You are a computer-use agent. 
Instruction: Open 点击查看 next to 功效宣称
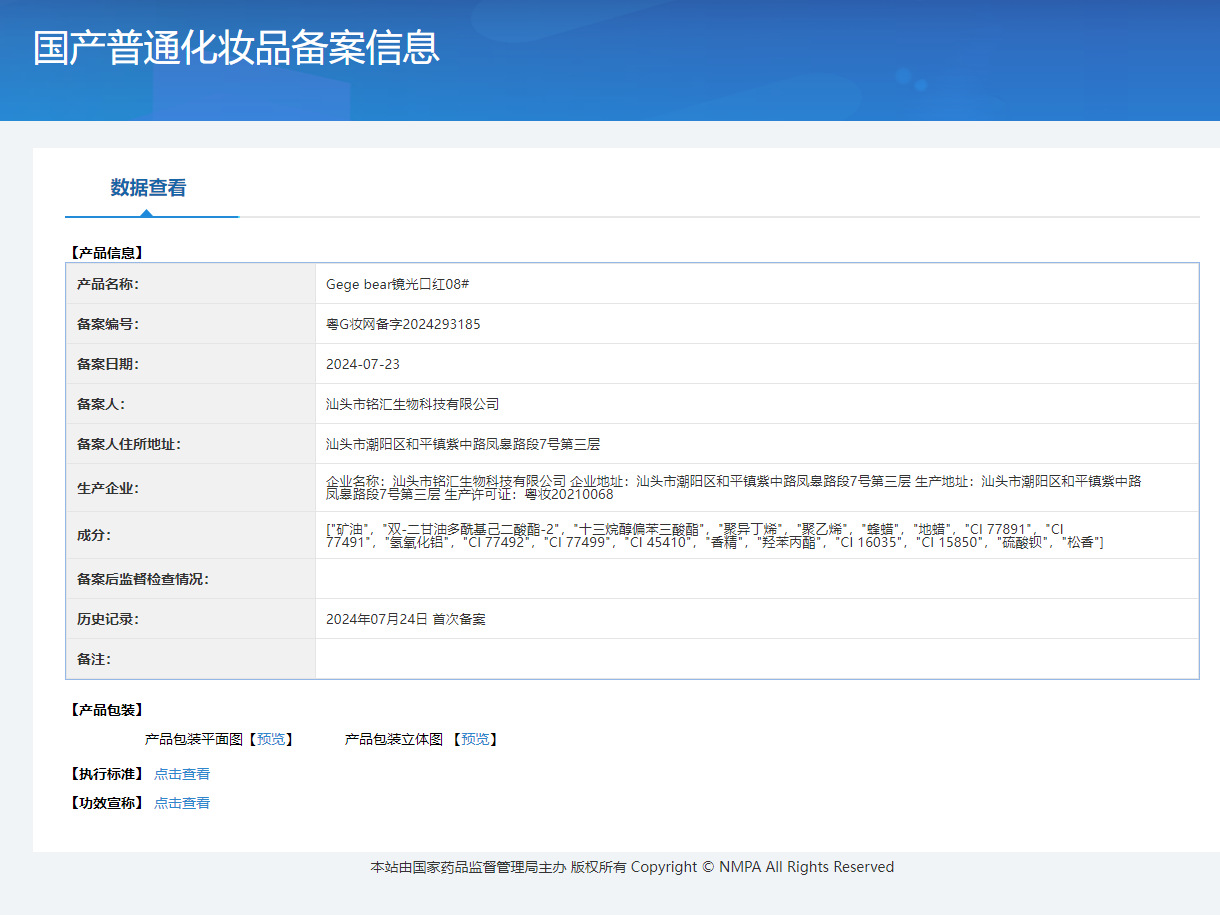(182, 803)
